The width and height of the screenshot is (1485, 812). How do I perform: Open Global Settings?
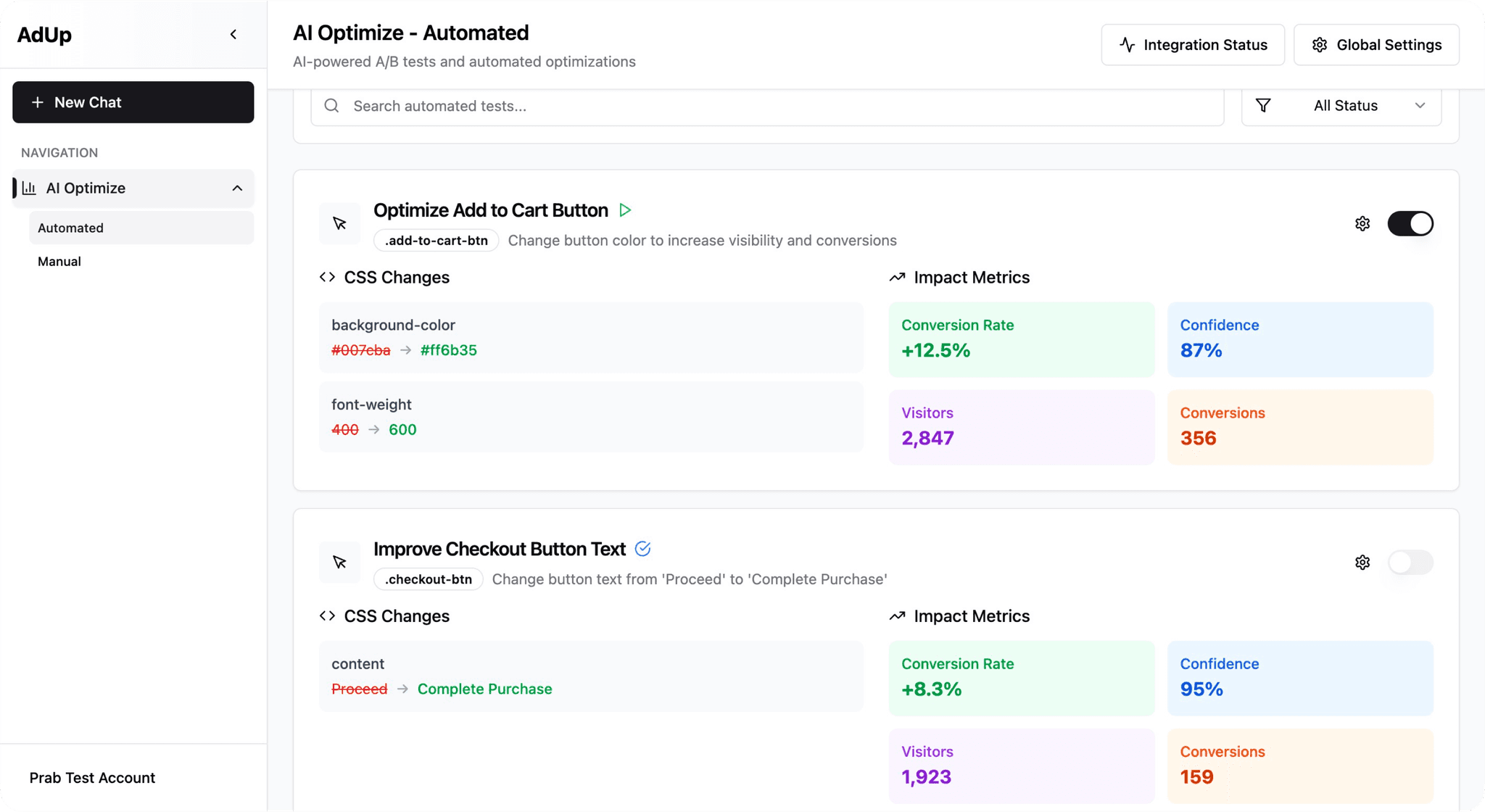point(1376,44)
